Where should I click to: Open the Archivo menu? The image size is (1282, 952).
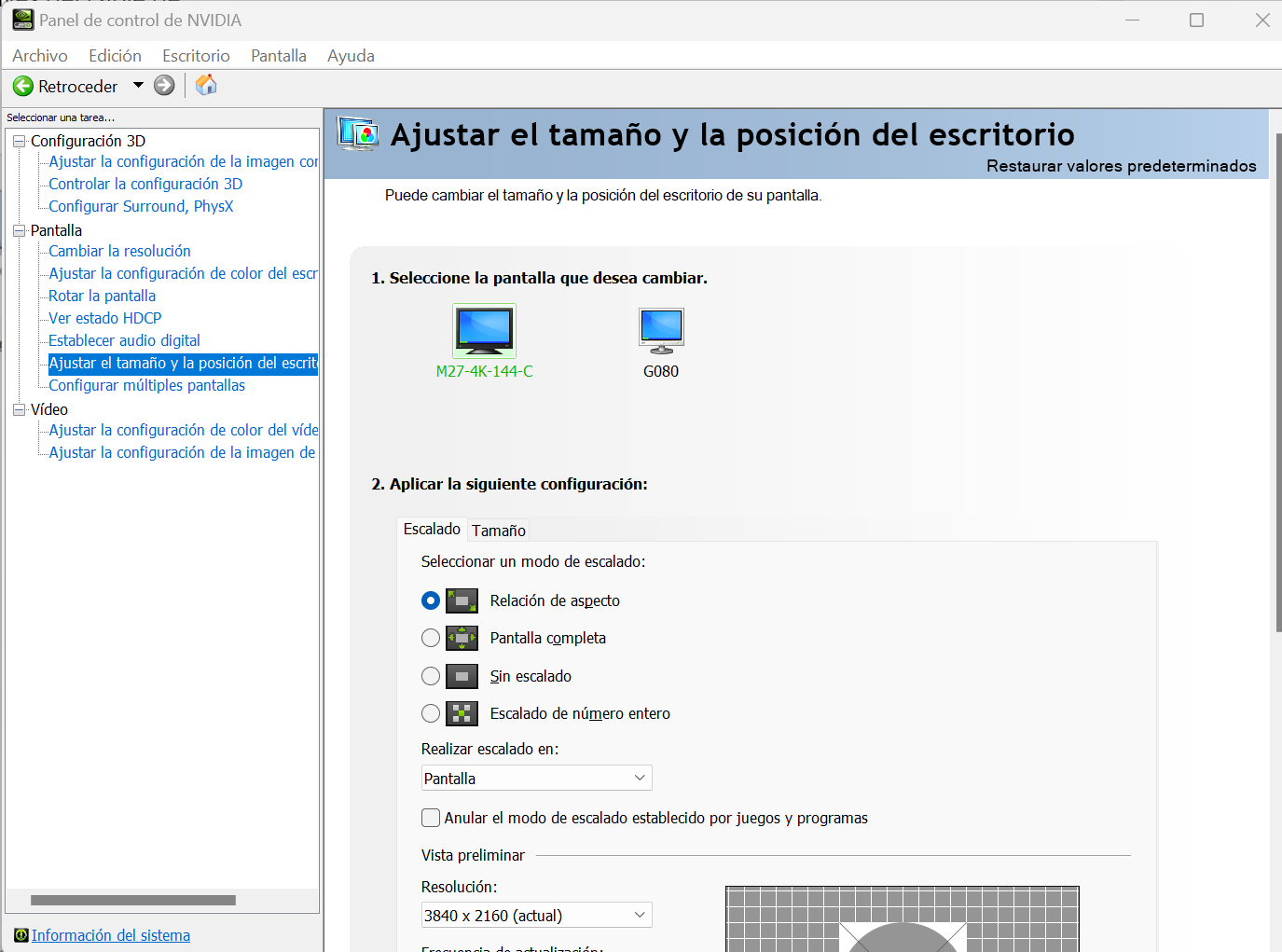pos(40,56)
